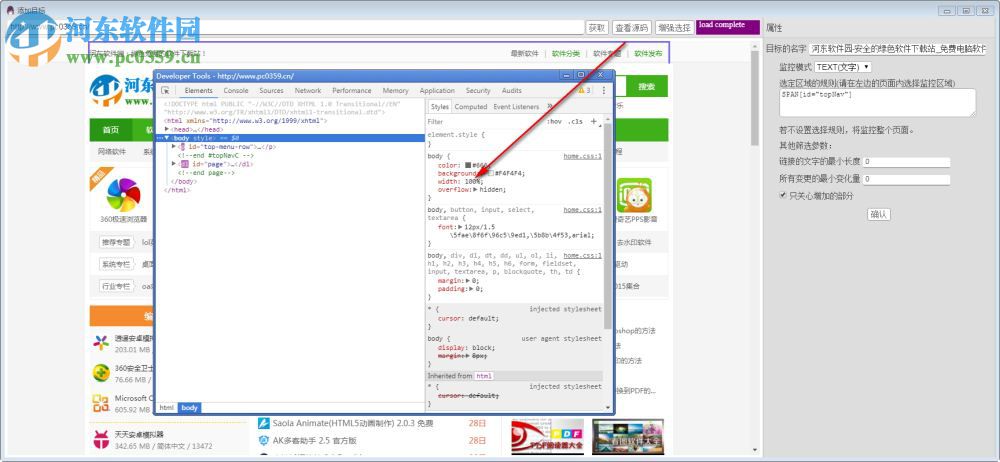
Task: Click the 爱奇艺PPS影音 green app icon
Action: point(634,195)
